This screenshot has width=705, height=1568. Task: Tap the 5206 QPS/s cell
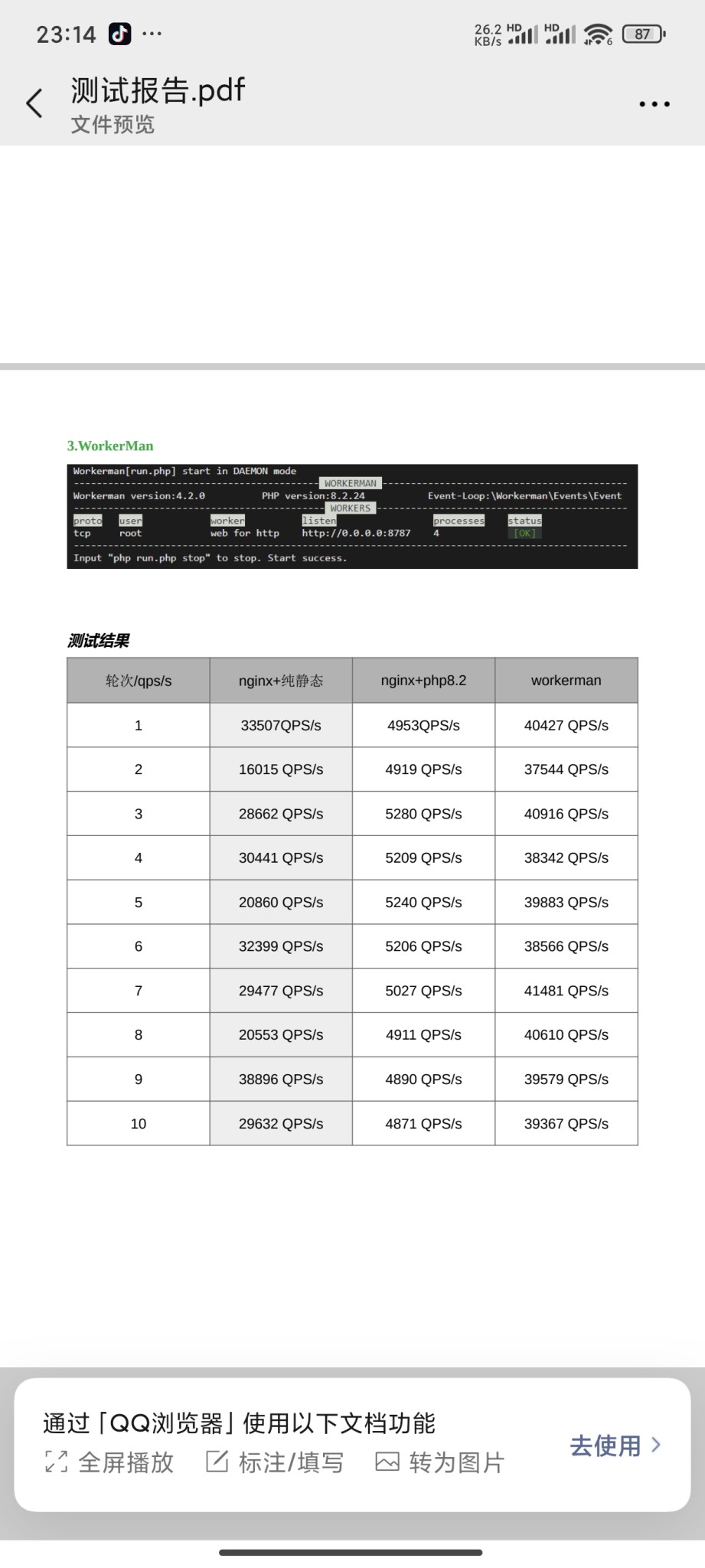(x=423, y=946)
